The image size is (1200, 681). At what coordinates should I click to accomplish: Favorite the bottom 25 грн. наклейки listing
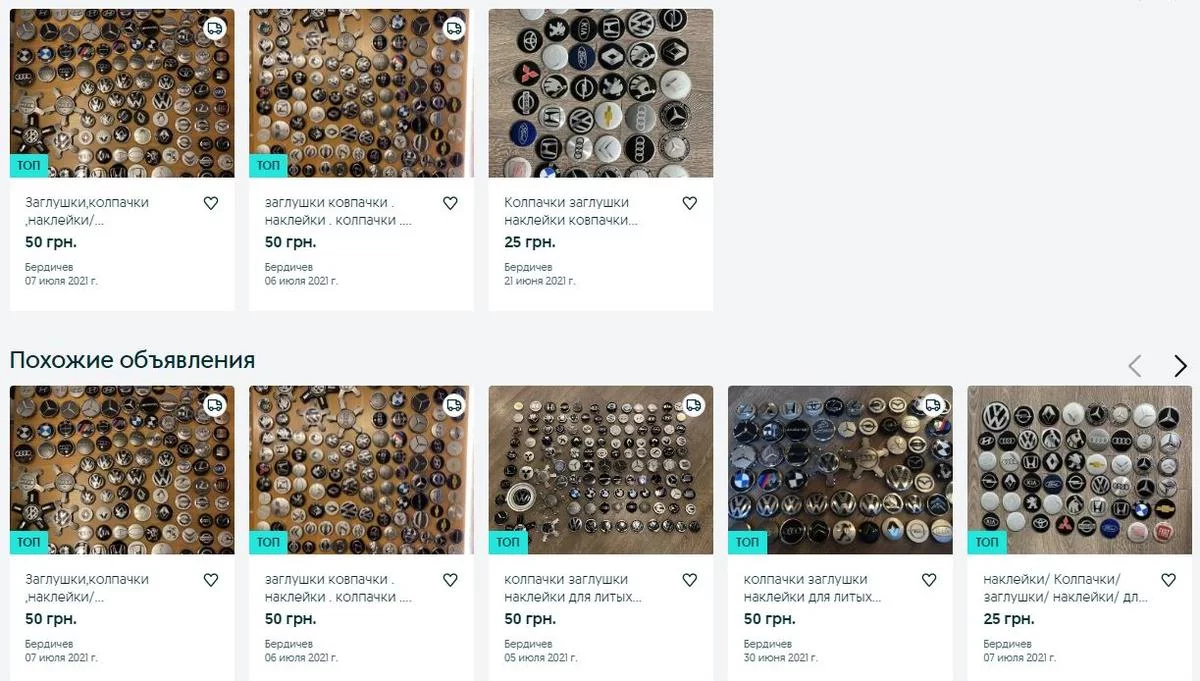[x=1168, y=580]
